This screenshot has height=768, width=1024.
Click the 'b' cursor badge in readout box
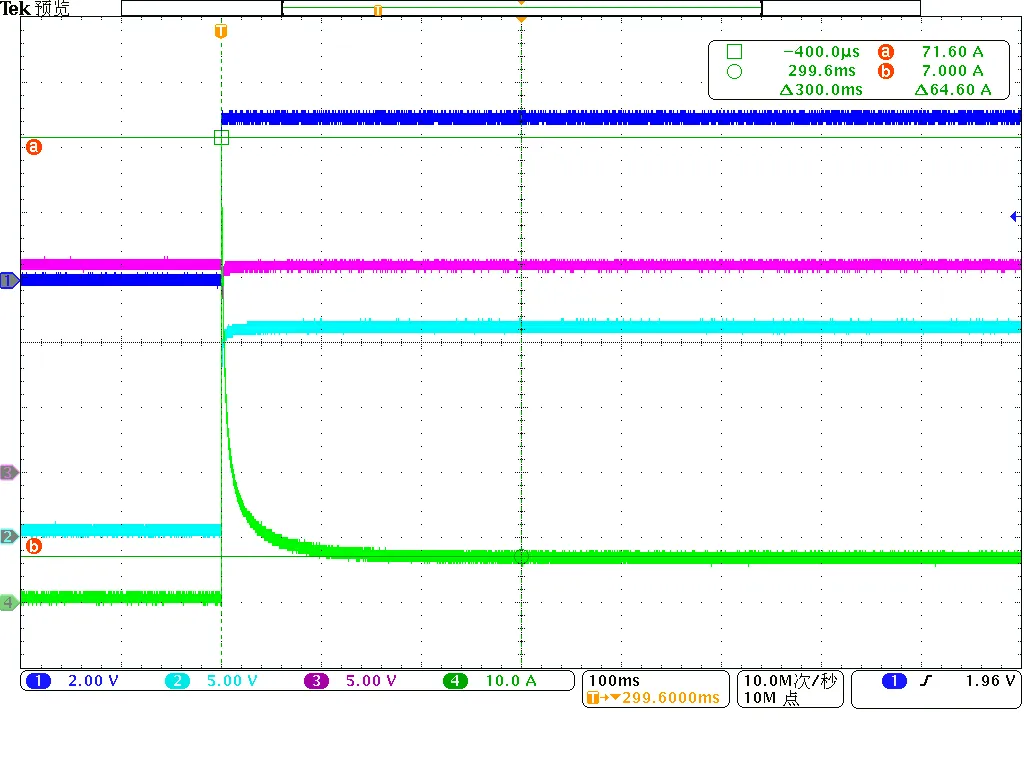pos(886,71)
